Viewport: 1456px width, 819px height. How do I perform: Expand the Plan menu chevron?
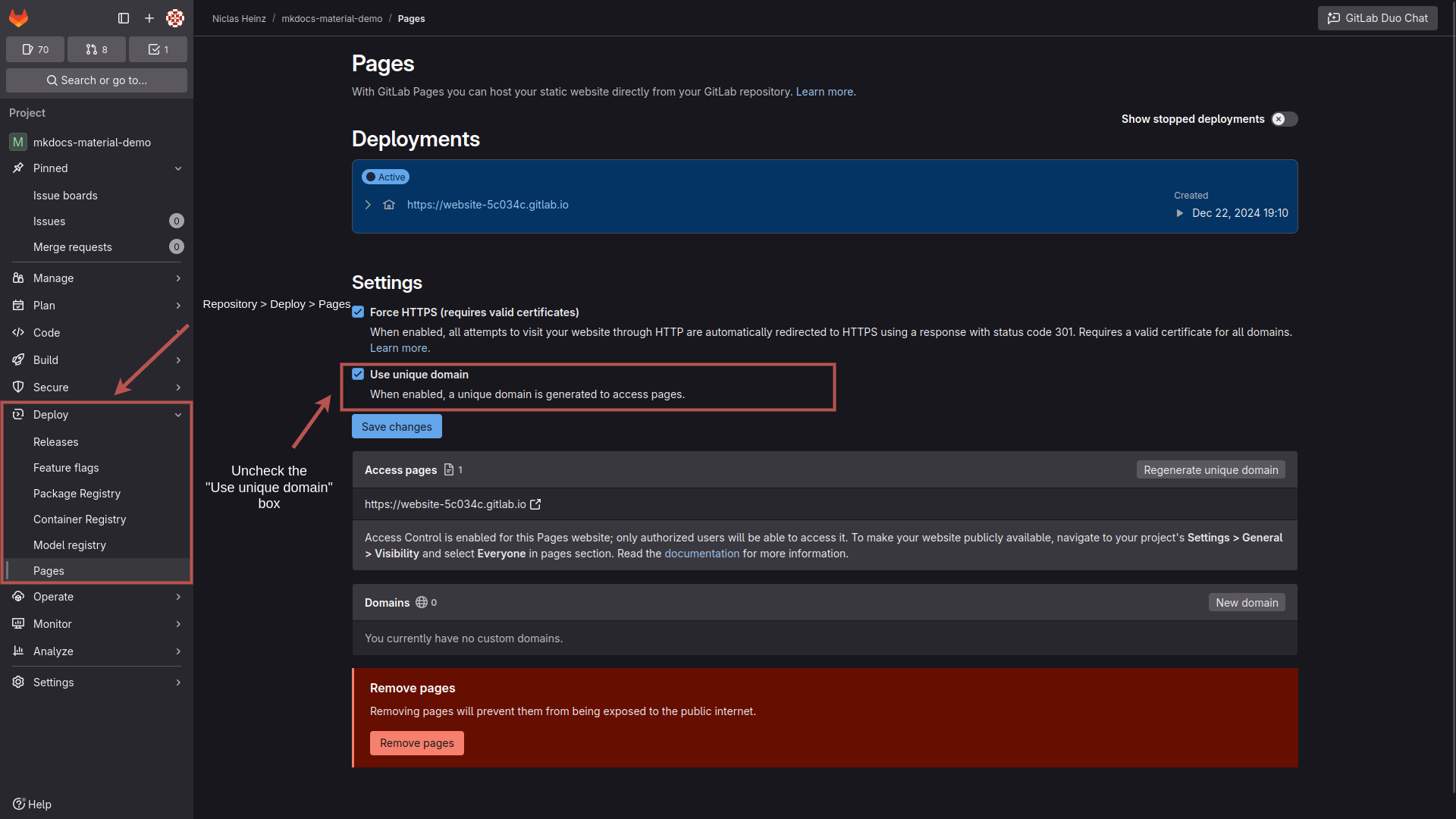[x=178, y=306]
